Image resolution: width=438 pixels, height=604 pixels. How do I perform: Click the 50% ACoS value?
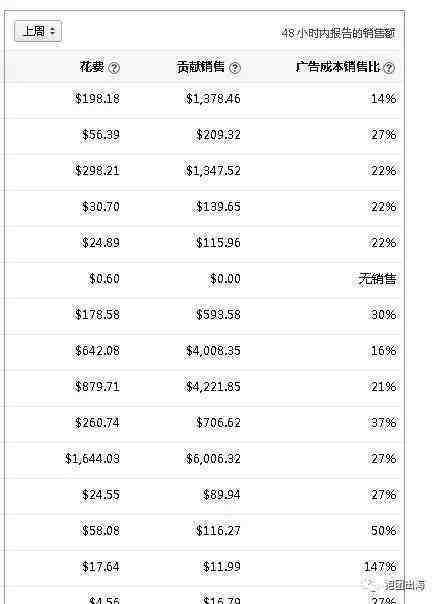383,530
